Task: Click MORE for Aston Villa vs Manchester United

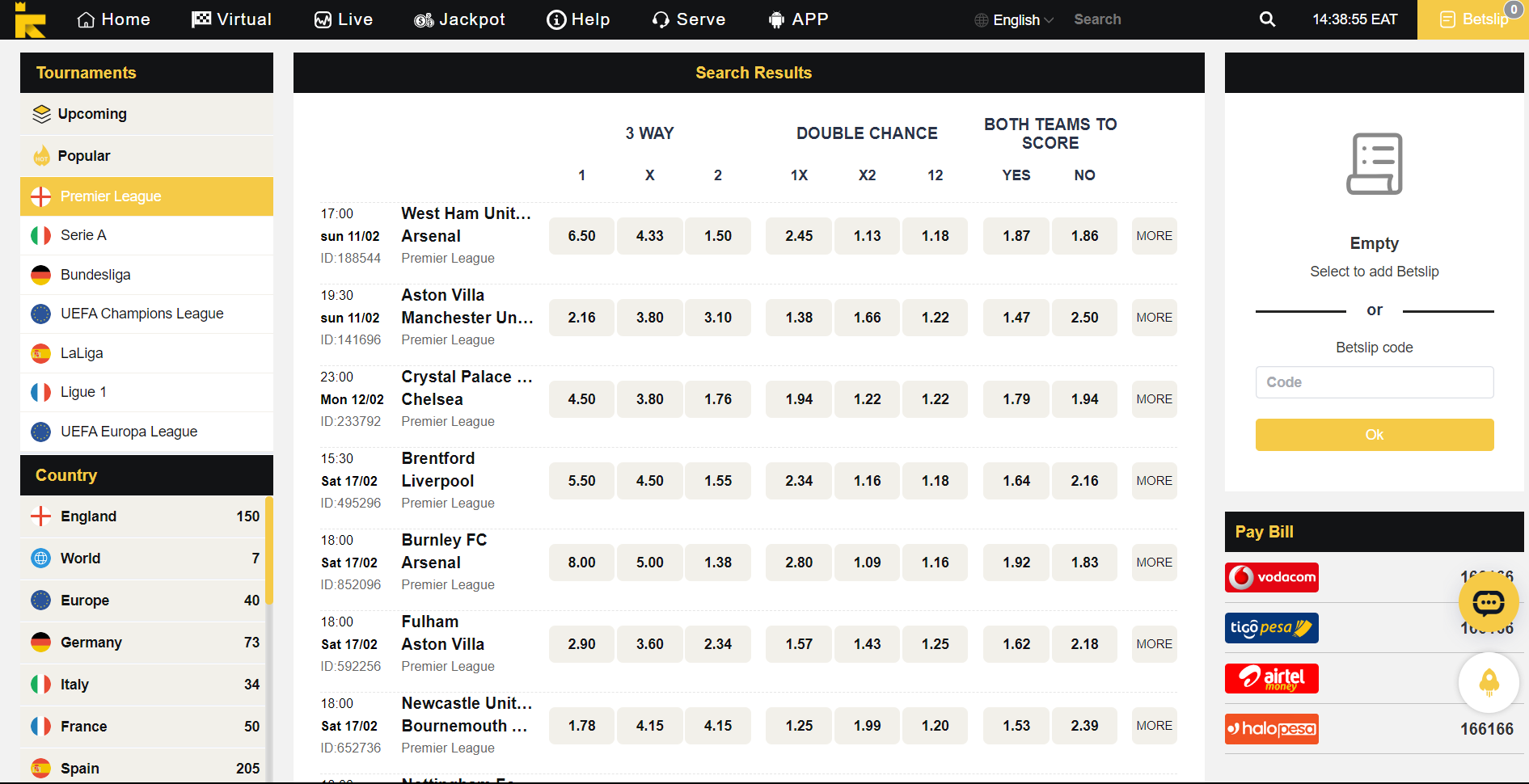Action: point(1154,318)
